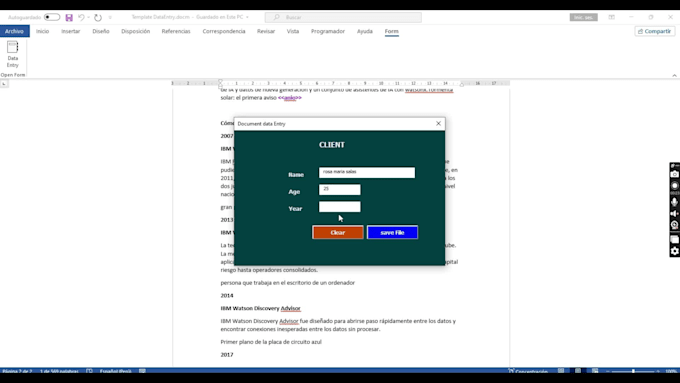Open ribbon display options icon
Screen dimensions: 680x383
[x=611, y=17]
